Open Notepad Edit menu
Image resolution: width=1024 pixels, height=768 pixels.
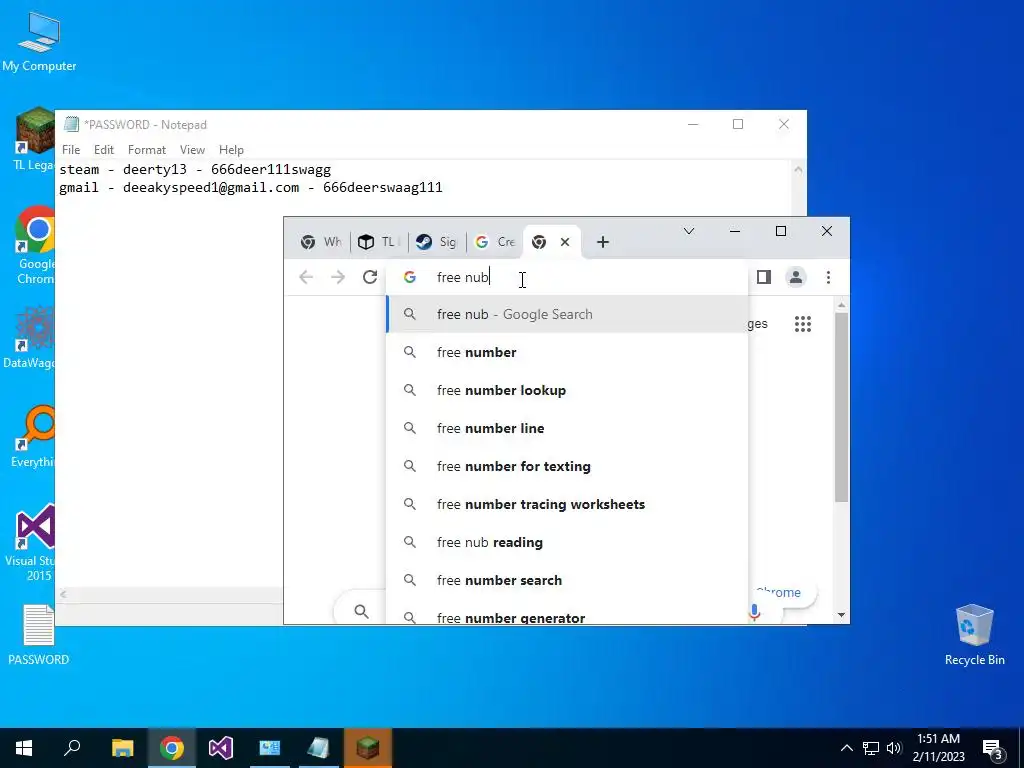[104, 150]
